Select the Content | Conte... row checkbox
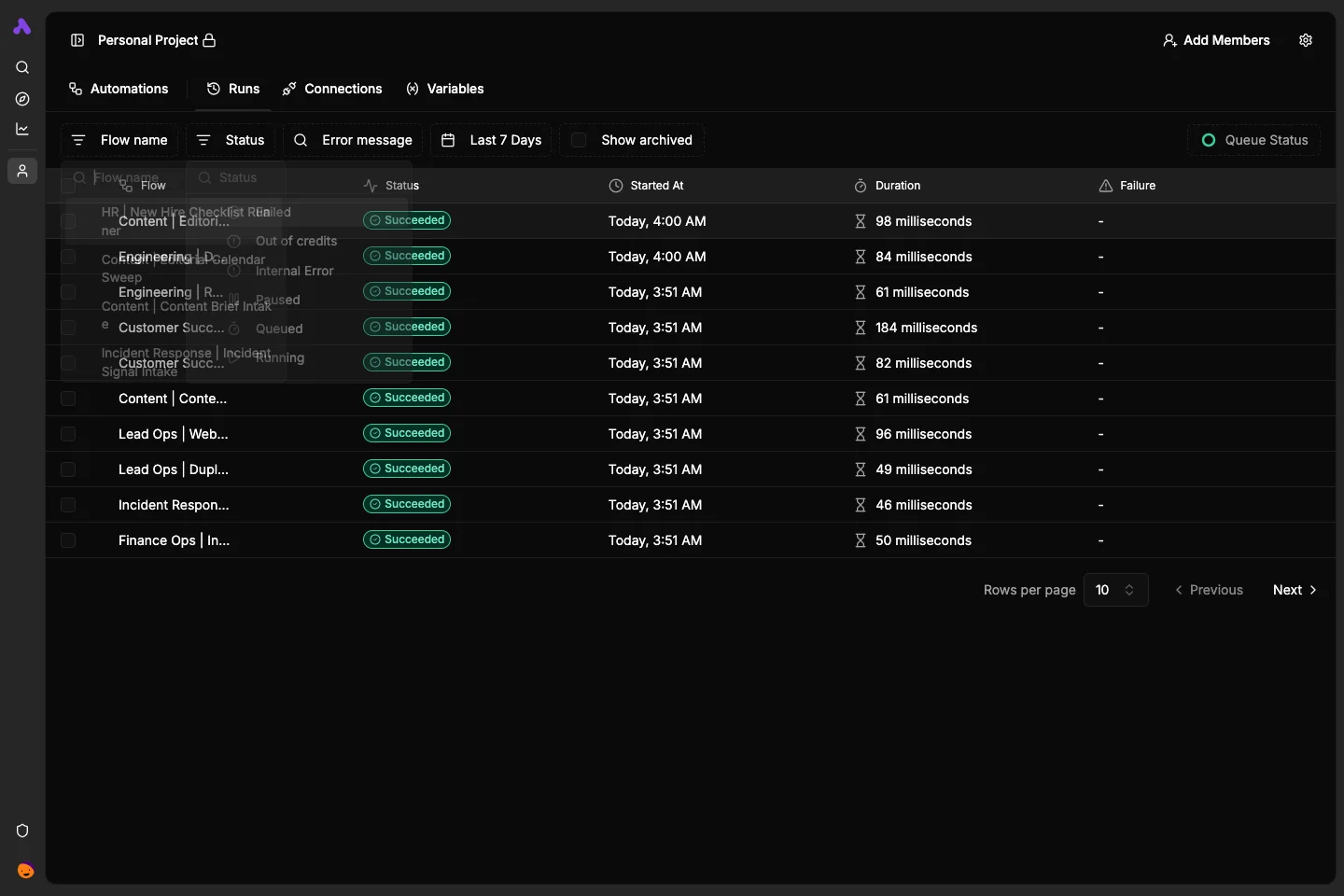 click(68, 399)
